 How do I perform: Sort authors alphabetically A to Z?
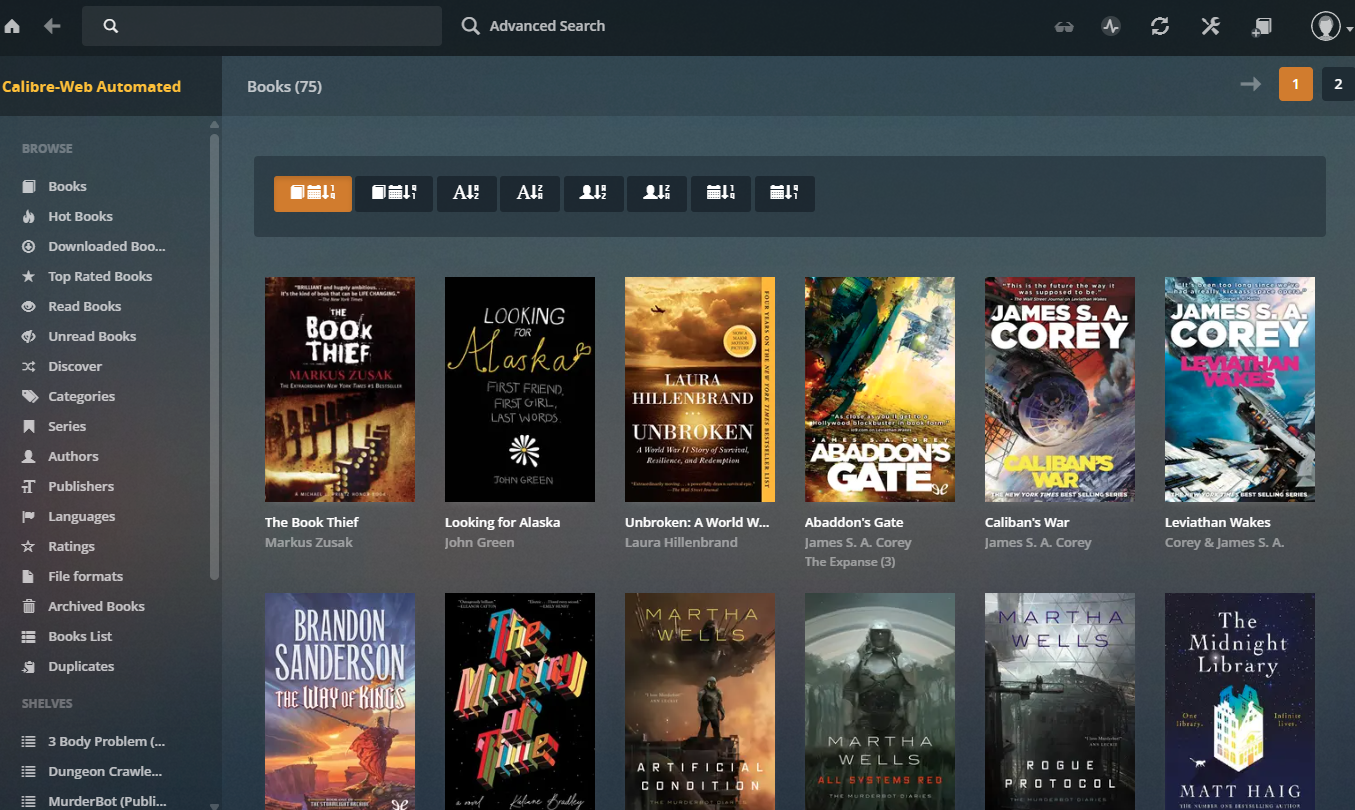[x=594, y=194]
